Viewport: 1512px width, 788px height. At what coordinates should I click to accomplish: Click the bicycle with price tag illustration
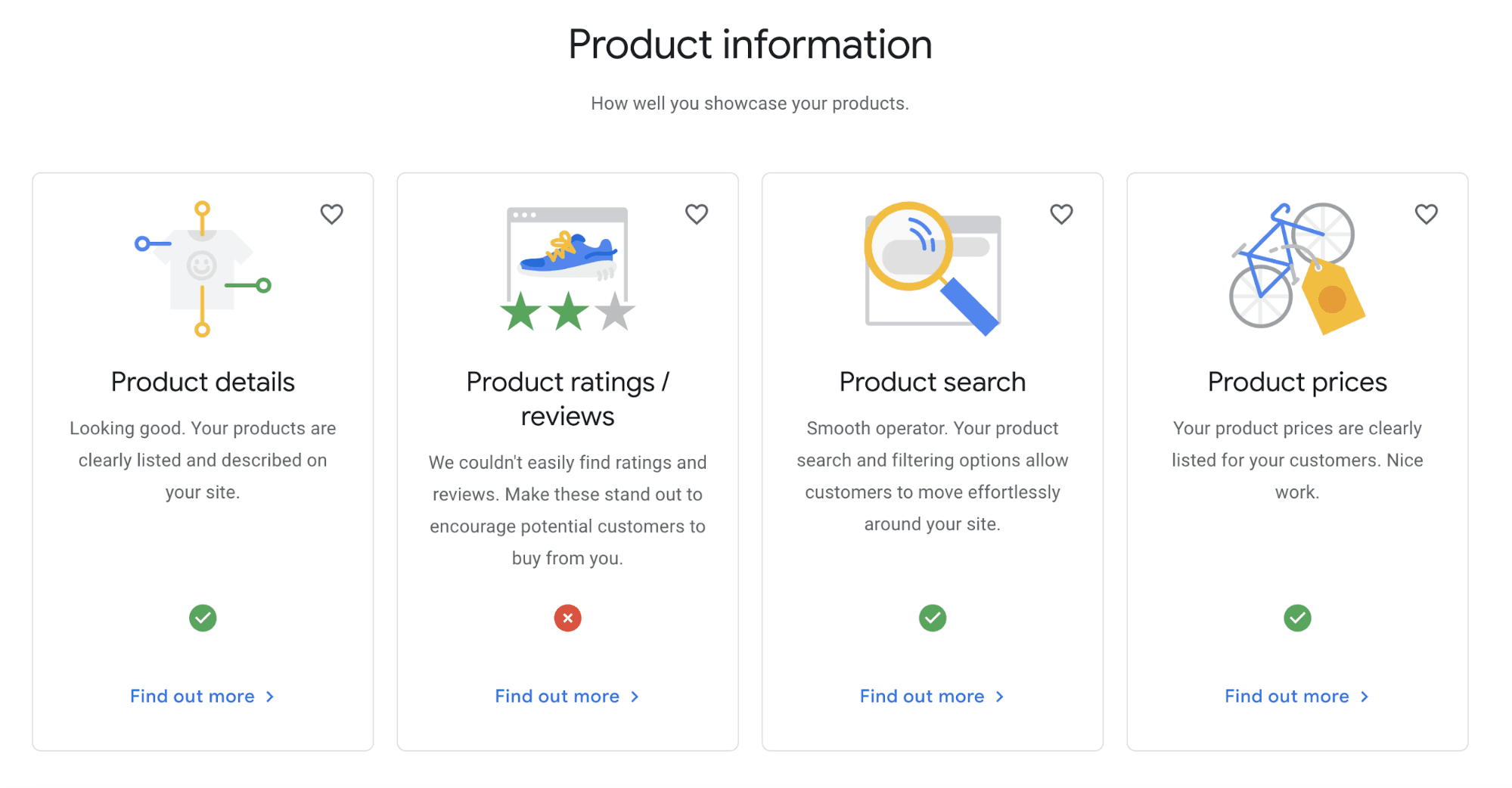(x=1296, y=269)
